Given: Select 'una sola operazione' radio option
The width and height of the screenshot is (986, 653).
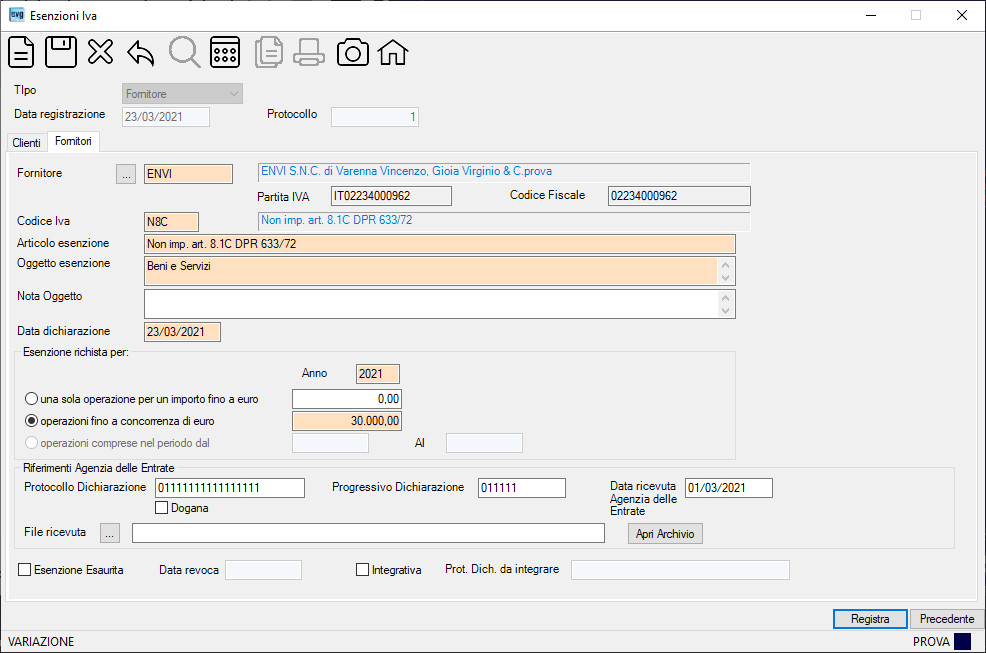Looking at the screenshot, I should coord(31,399).
